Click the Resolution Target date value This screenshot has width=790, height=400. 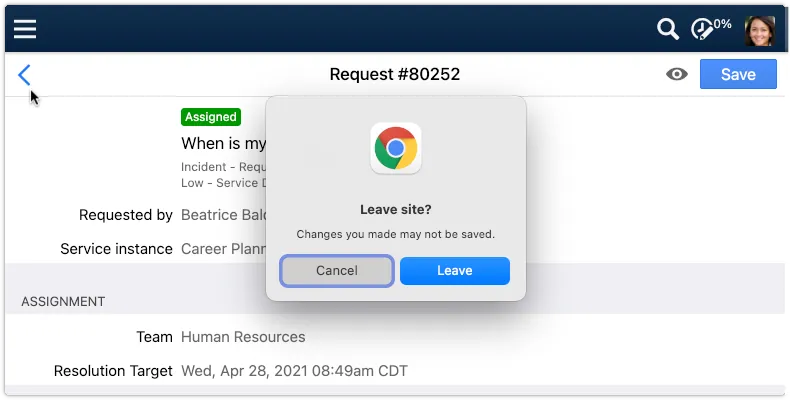294,371
